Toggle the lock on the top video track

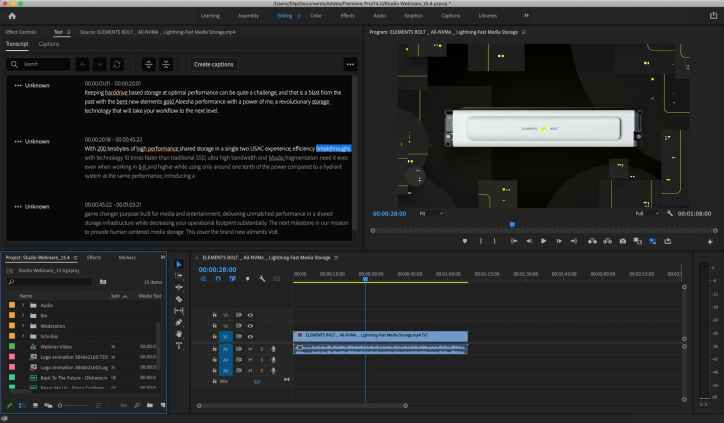[x=213, y=315]
